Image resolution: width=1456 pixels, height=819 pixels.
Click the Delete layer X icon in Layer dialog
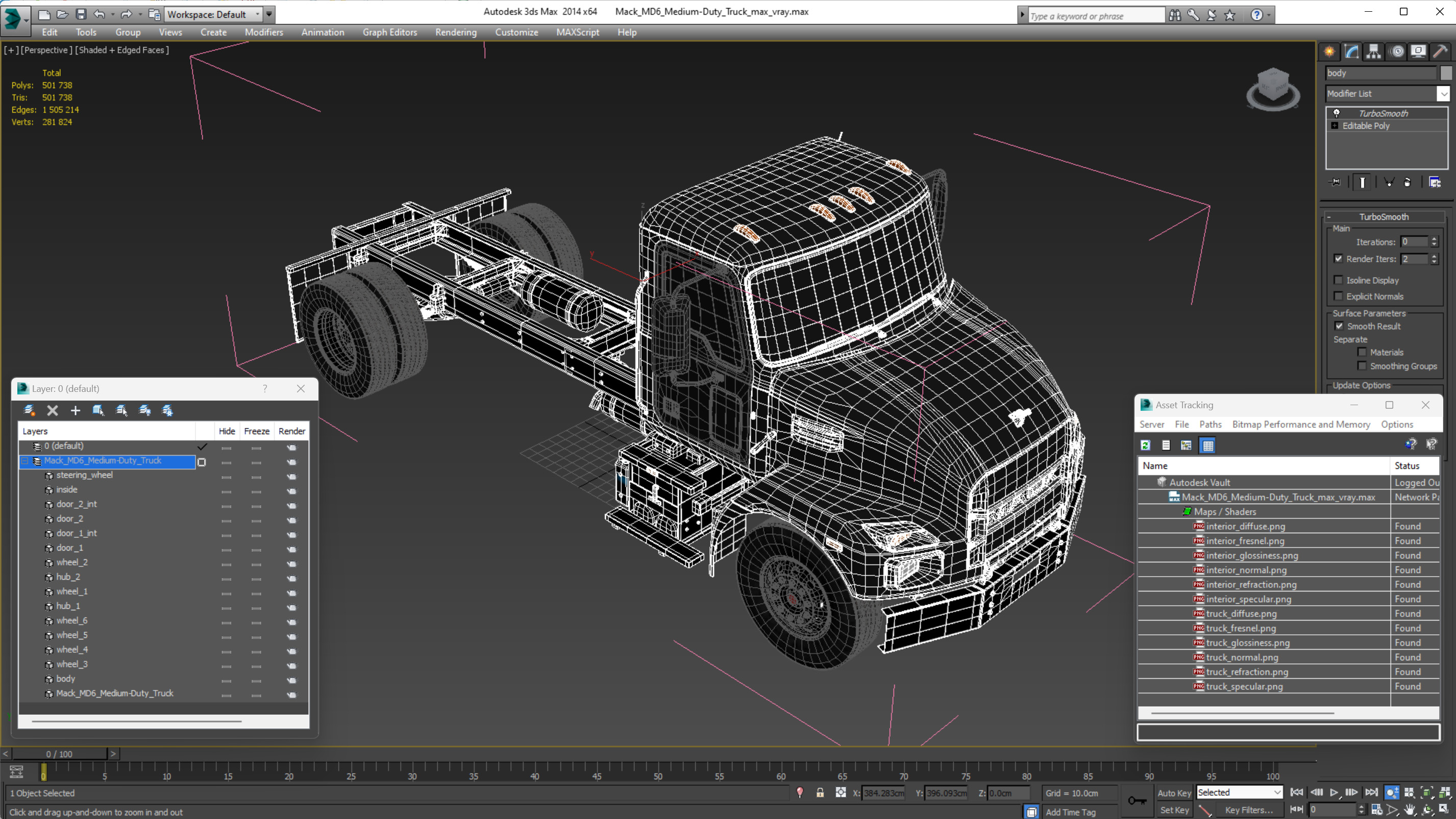tap(52, 410)
